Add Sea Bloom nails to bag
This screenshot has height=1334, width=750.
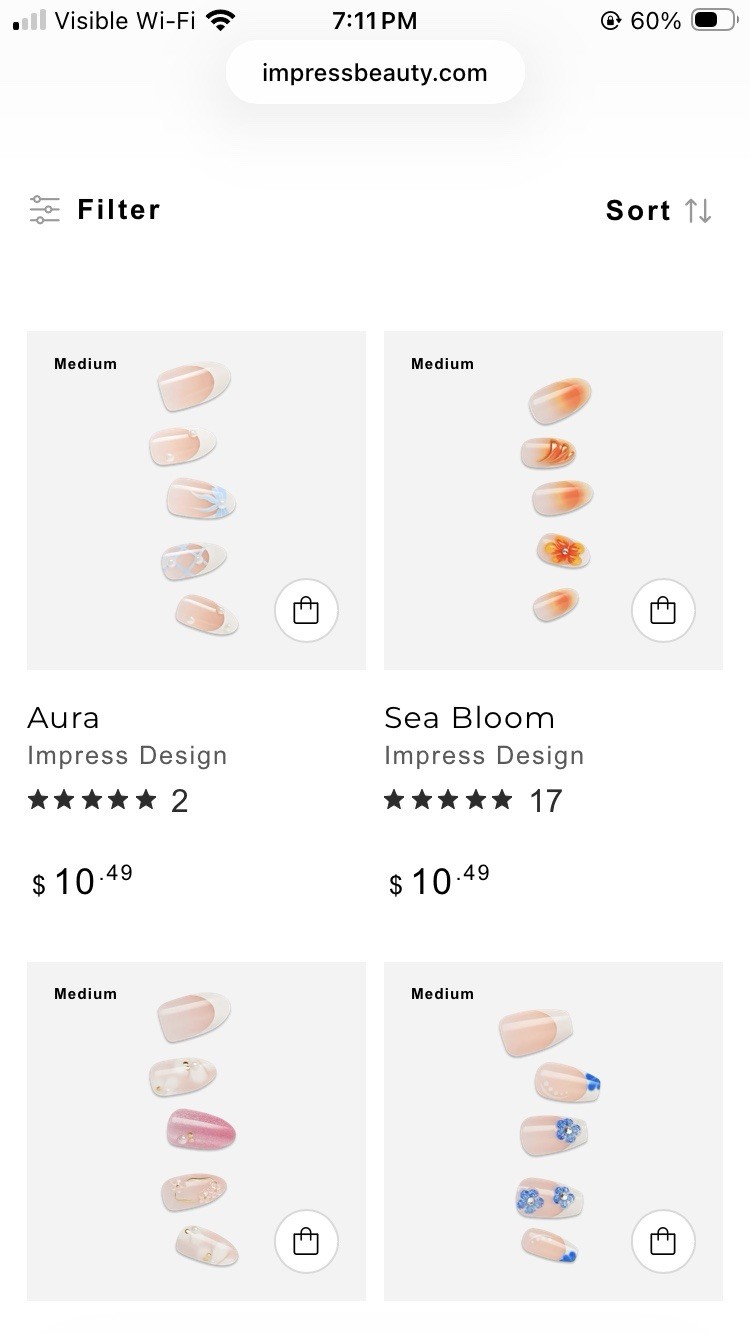tap(663, 610)
